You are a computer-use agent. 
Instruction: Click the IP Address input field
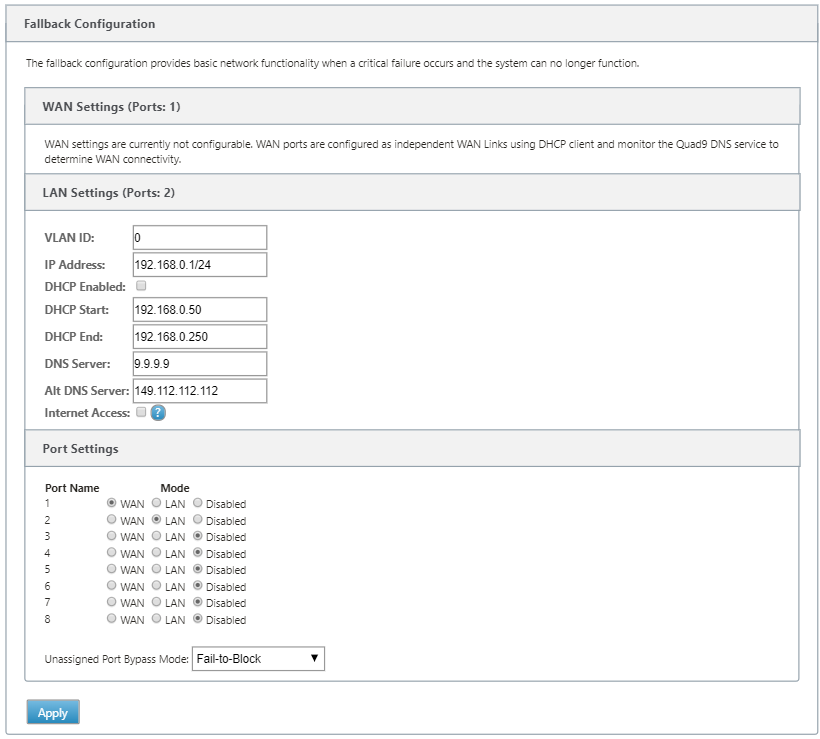tap(200, 265)
